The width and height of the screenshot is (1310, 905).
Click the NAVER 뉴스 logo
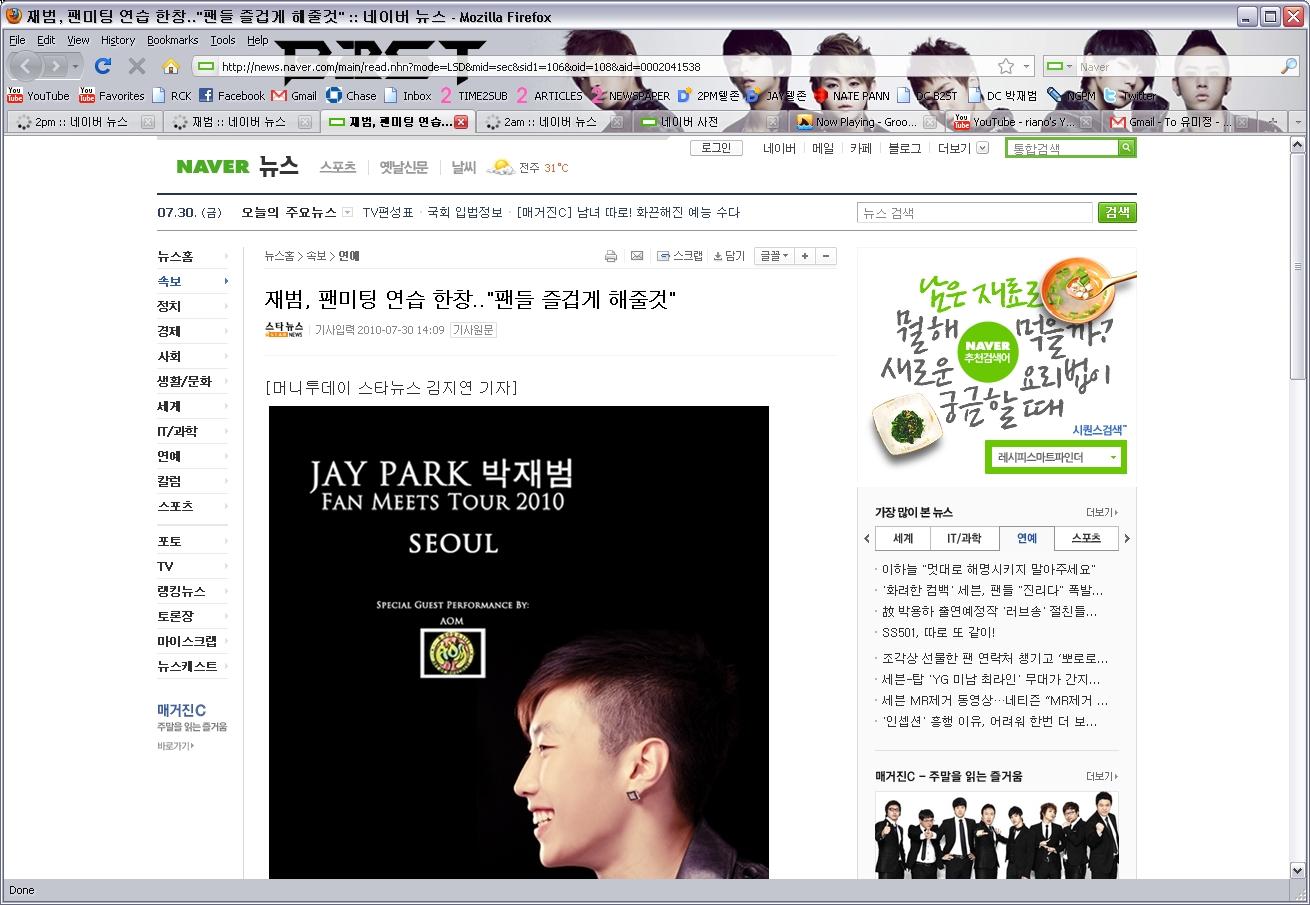(x=237, y=167)
